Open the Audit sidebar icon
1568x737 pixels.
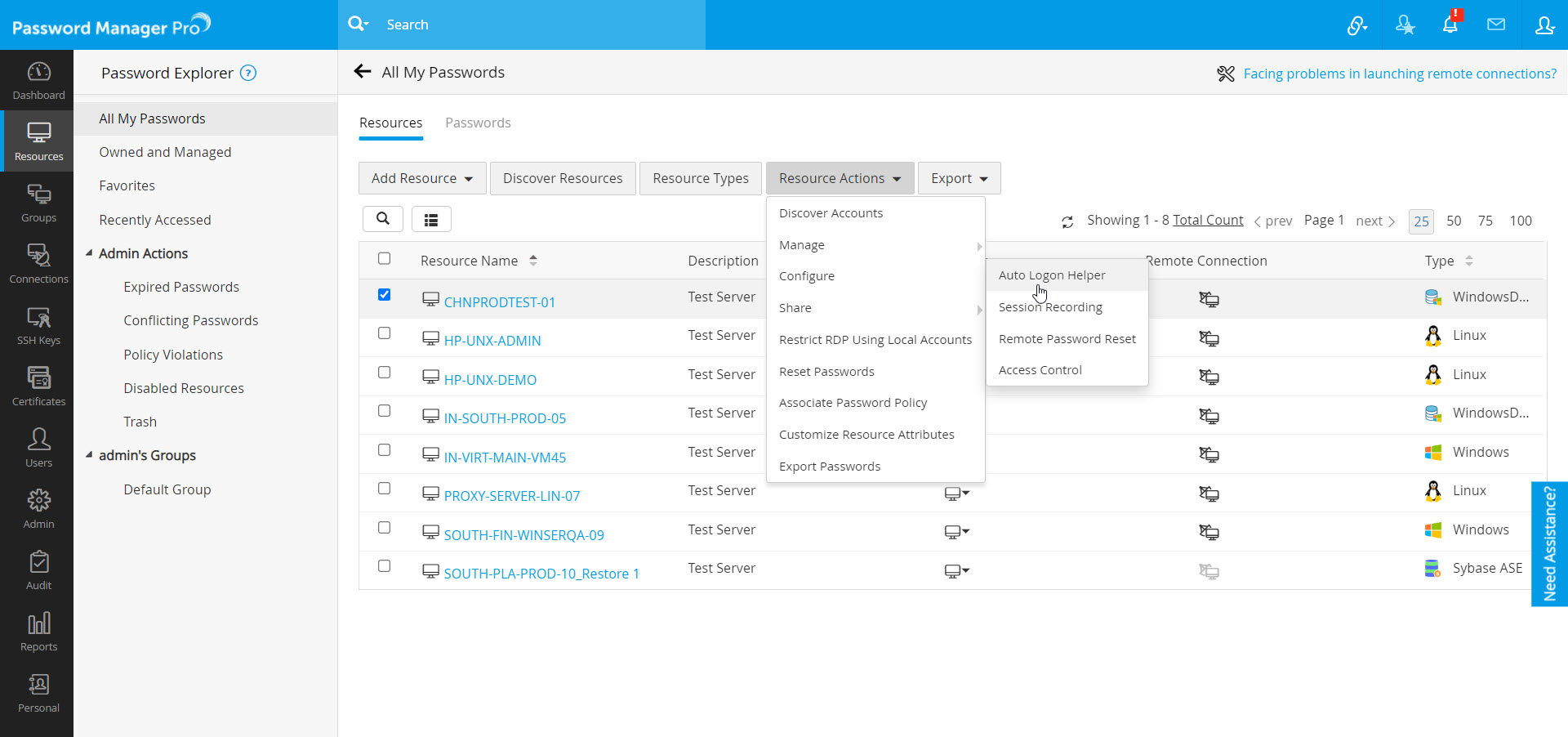click(x=38, y=570)
